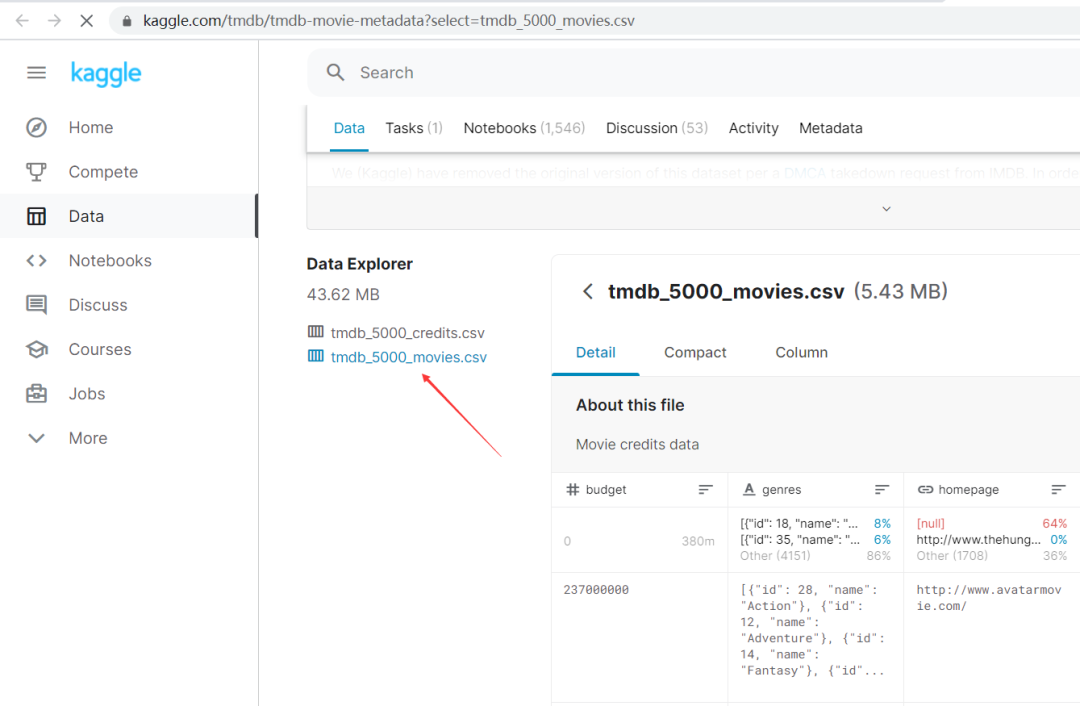Screen dimensions: 1080x706
Task: Expand the dataset description chevron
Action: pos(886,209)
